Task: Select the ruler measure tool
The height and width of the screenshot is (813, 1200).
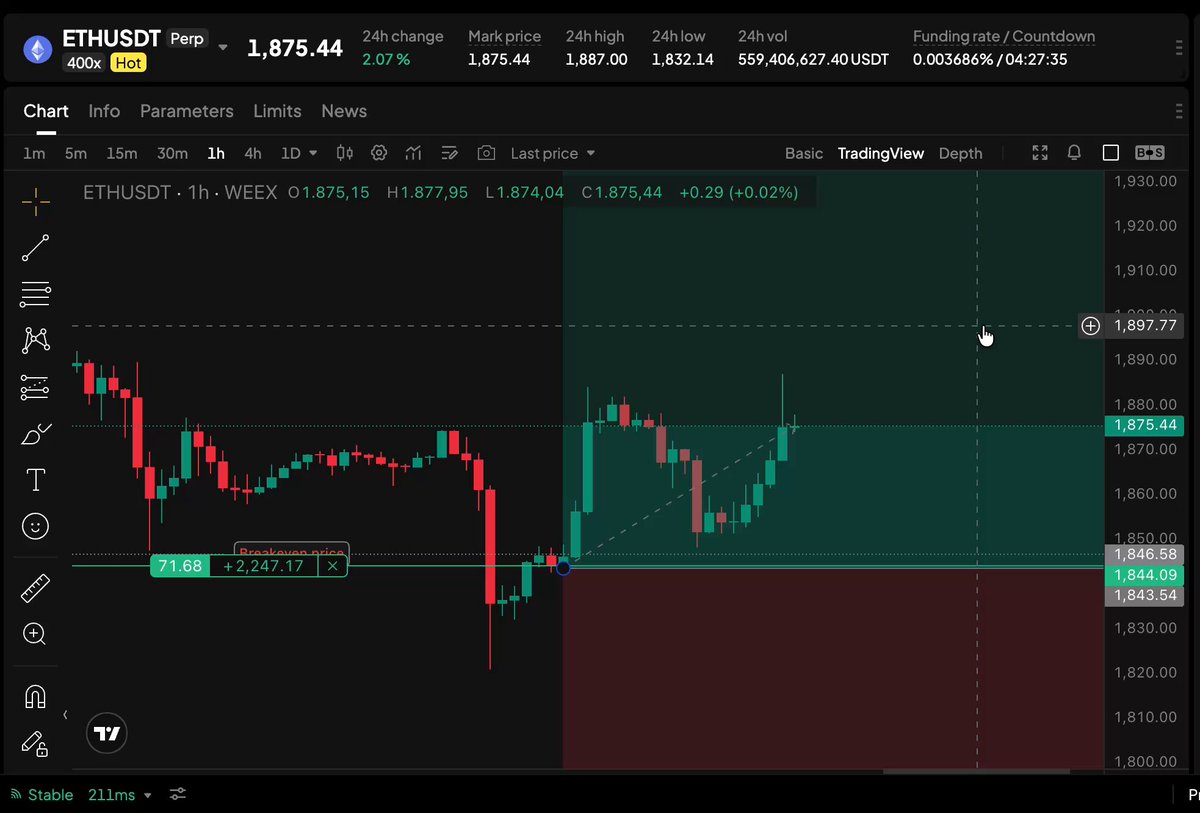Action: tap(35, 588)
